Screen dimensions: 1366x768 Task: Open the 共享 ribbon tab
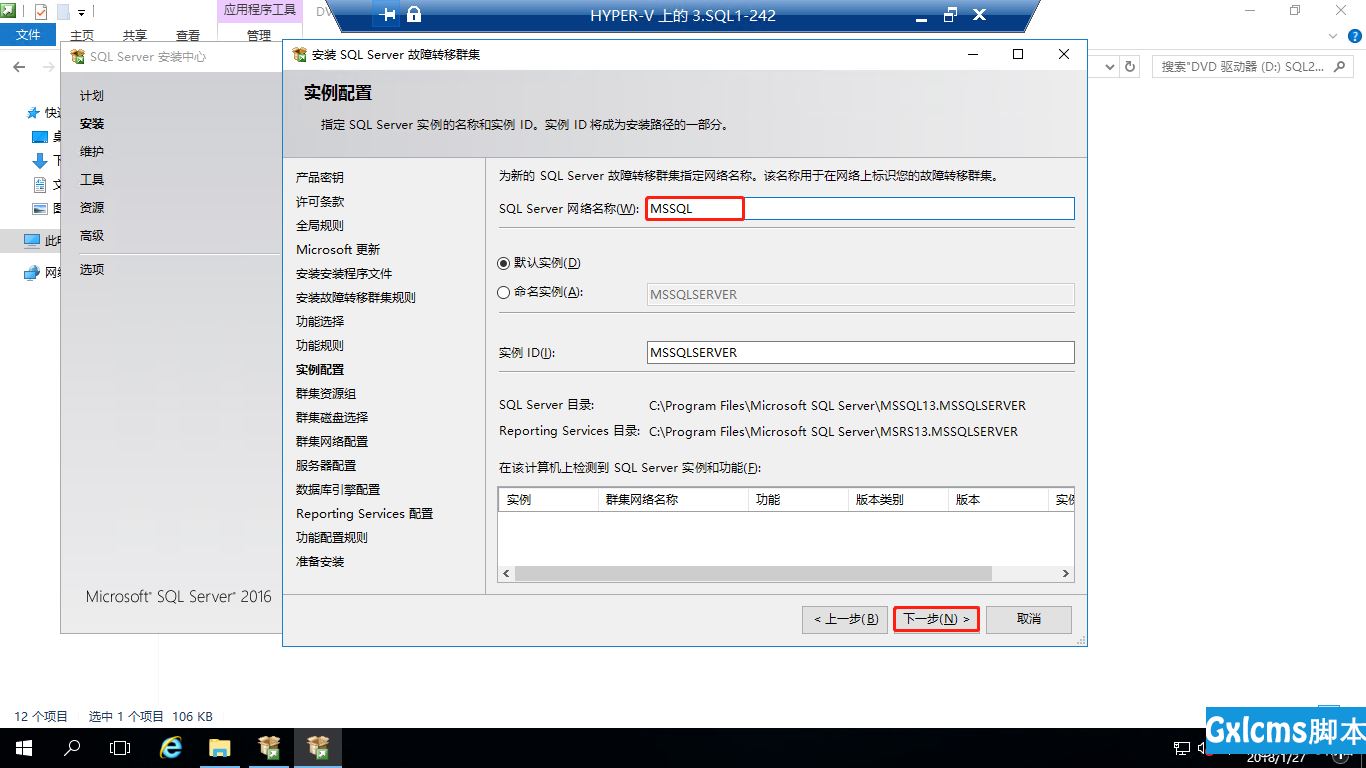[135, 35]
